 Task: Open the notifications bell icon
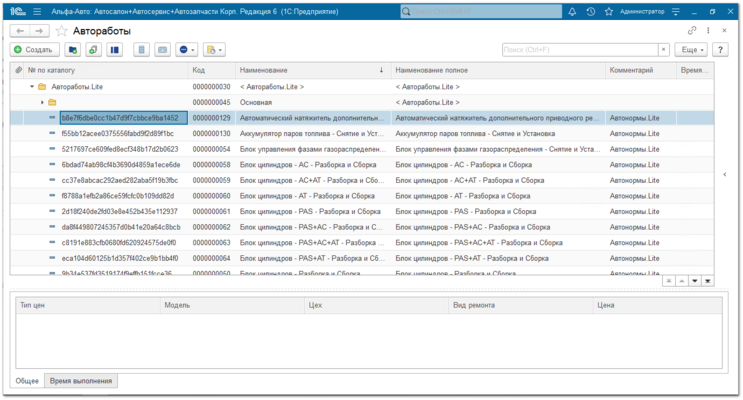[572, 11]
